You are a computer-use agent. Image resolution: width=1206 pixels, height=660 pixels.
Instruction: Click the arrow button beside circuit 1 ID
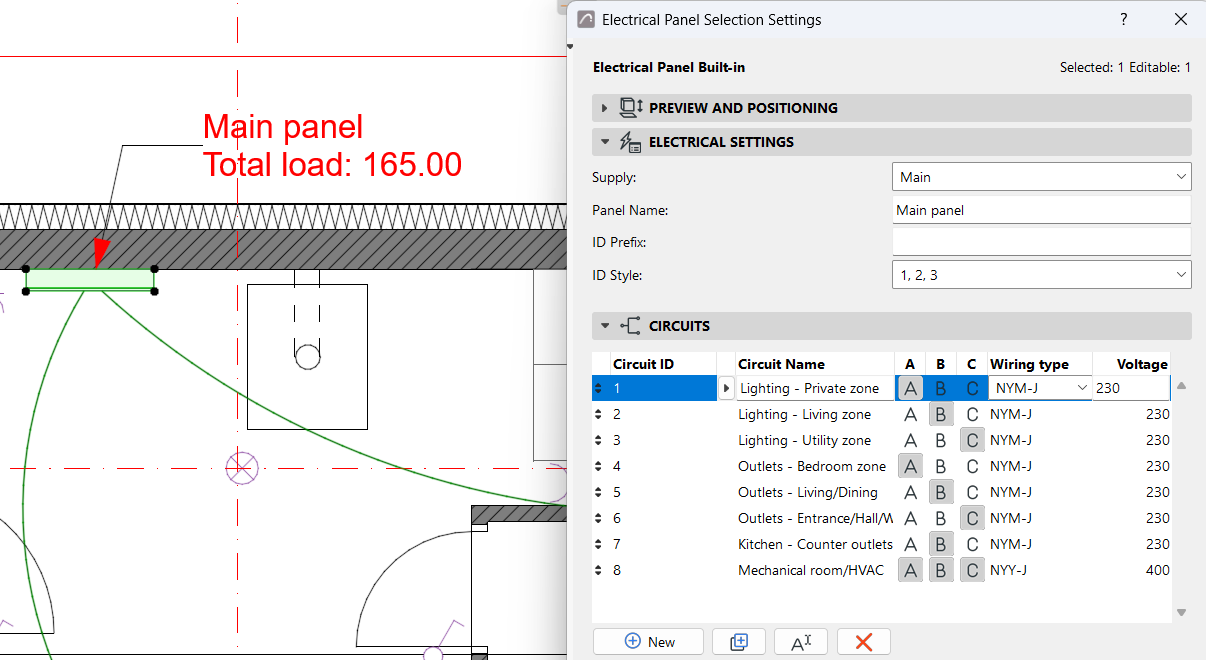tap(726, 388)
